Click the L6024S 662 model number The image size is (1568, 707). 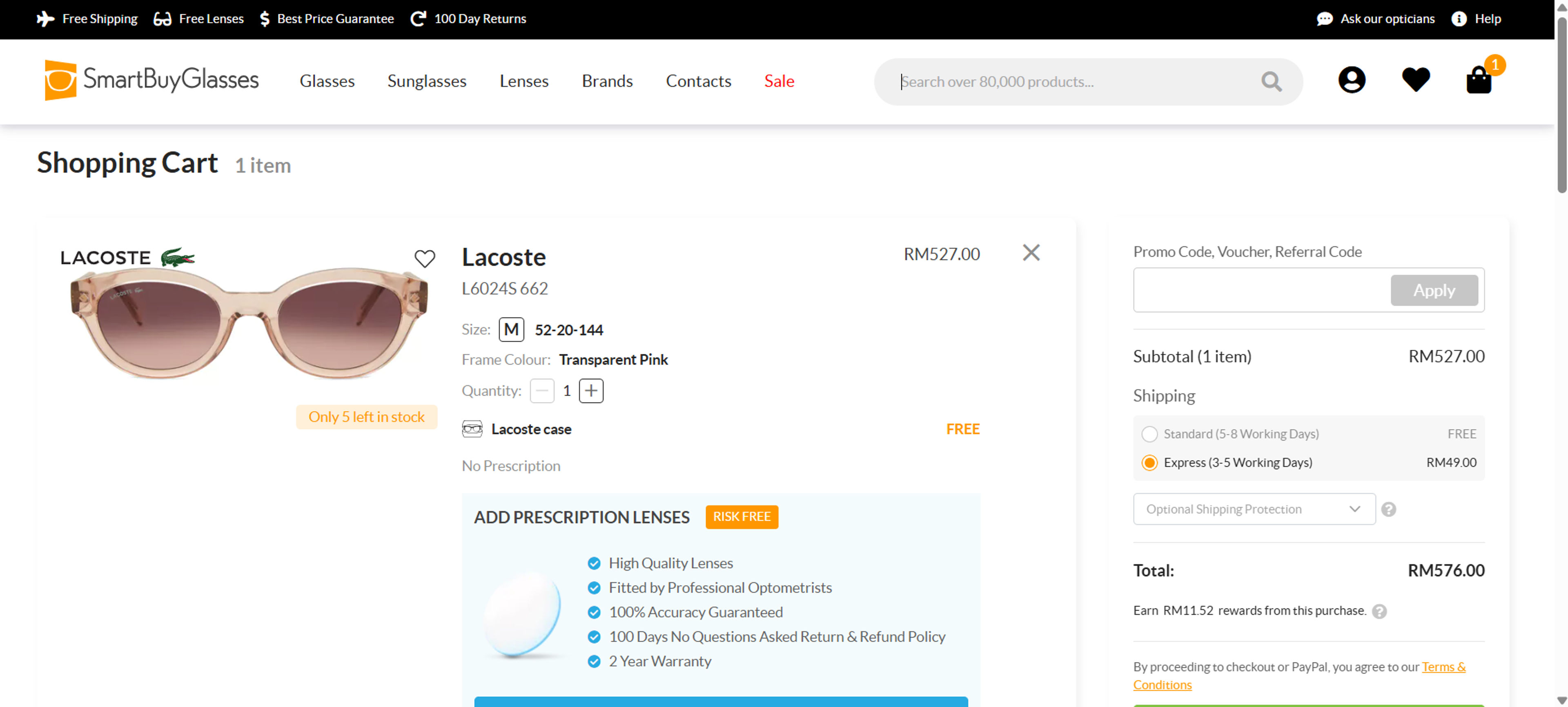coord(505,289)
